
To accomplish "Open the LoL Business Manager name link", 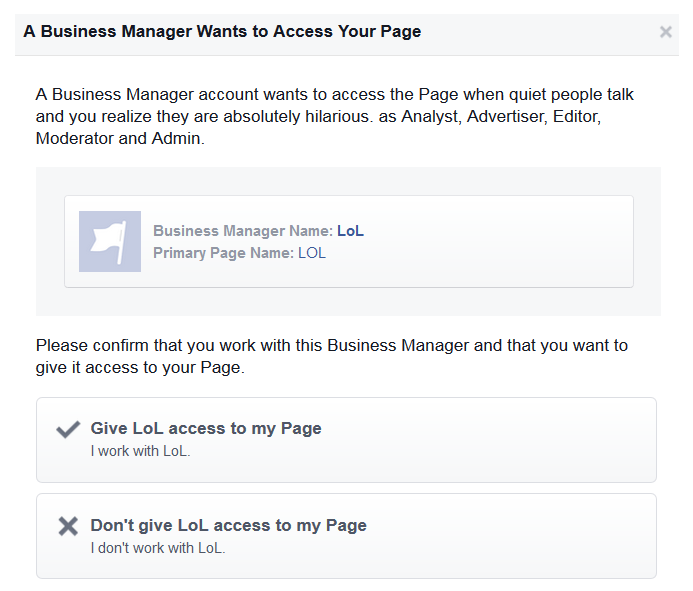I will click(350, 231).
